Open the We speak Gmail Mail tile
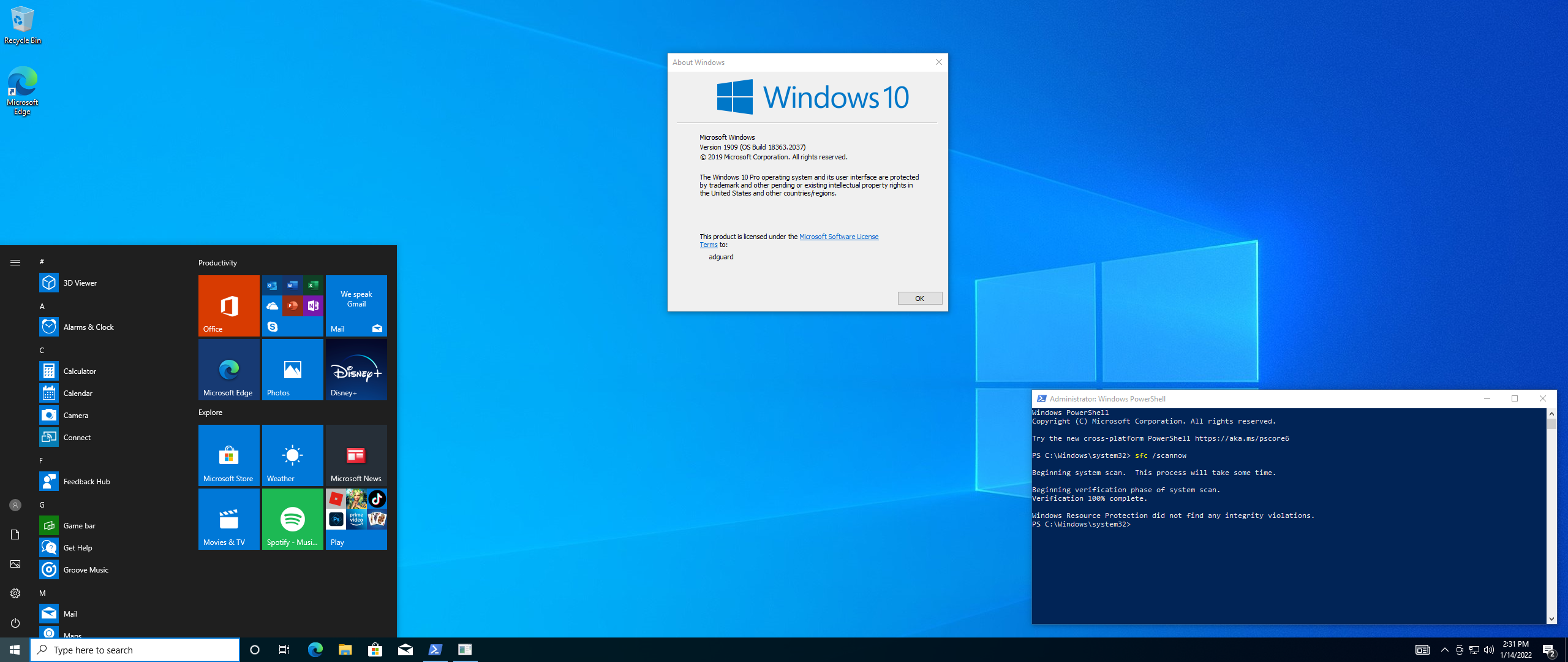The image size is (1568, 662). click(x=356, y=306)
